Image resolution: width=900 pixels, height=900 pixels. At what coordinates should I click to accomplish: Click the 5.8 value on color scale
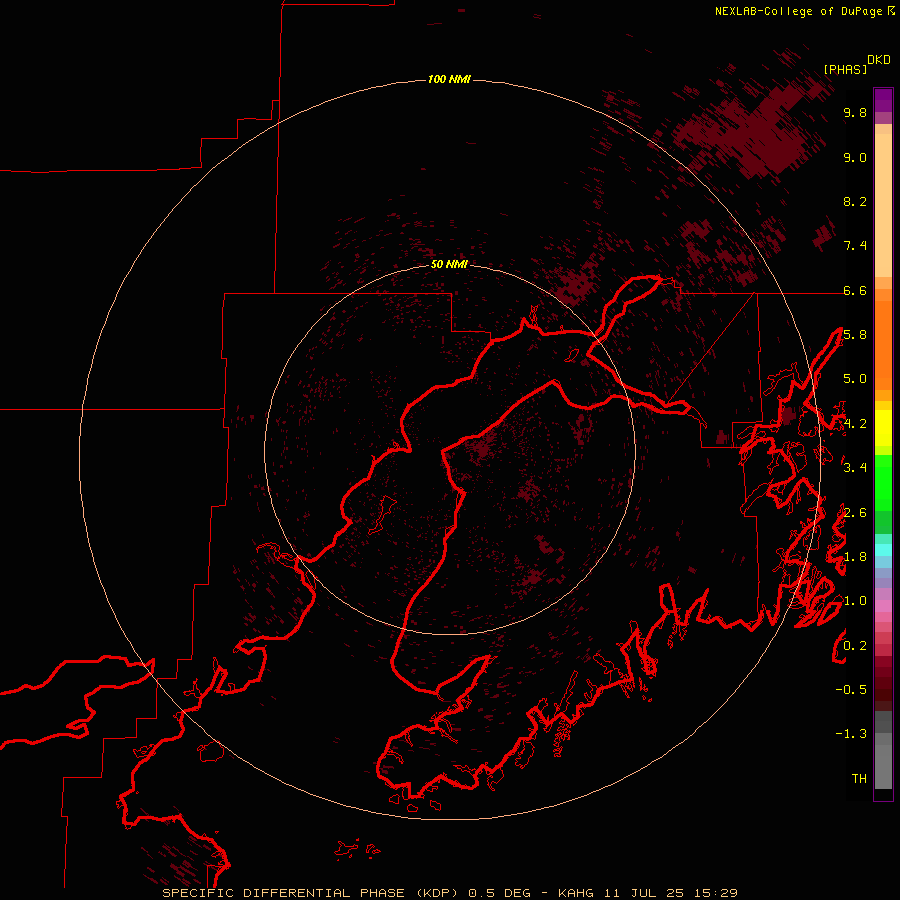855,335
